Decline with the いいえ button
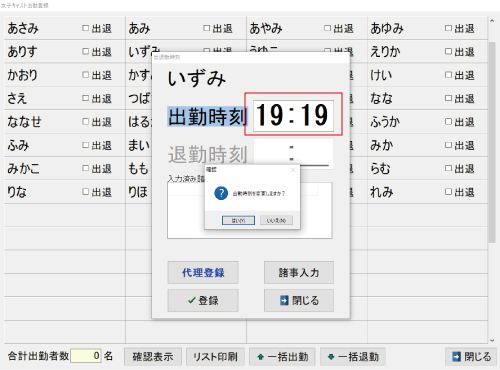 click(276, 220)
